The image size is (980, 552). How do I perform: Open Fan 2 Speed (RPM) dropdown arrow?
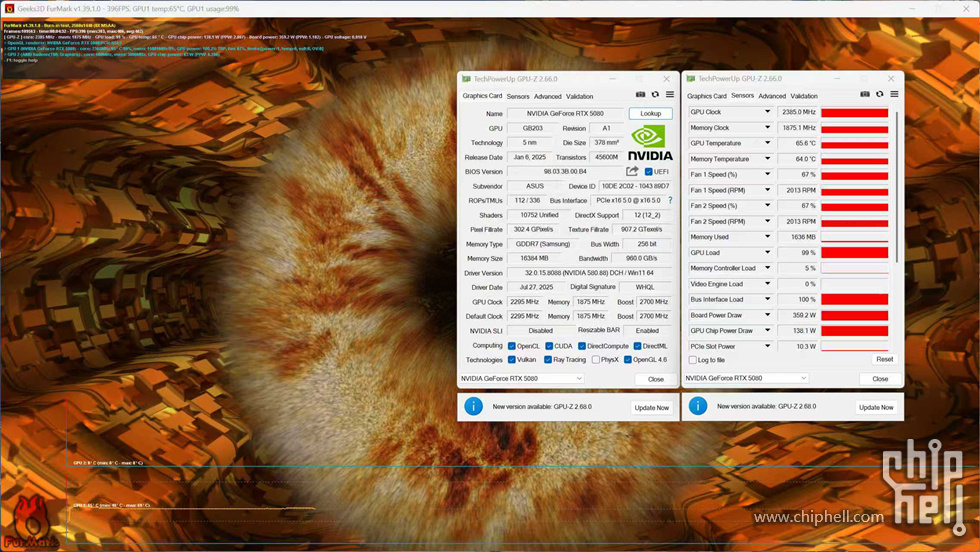(x=768, y=221)
